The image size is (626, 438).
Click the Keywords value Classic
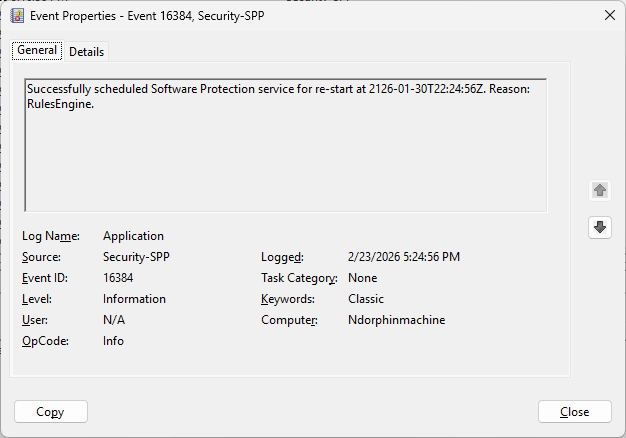coord(365,299)
